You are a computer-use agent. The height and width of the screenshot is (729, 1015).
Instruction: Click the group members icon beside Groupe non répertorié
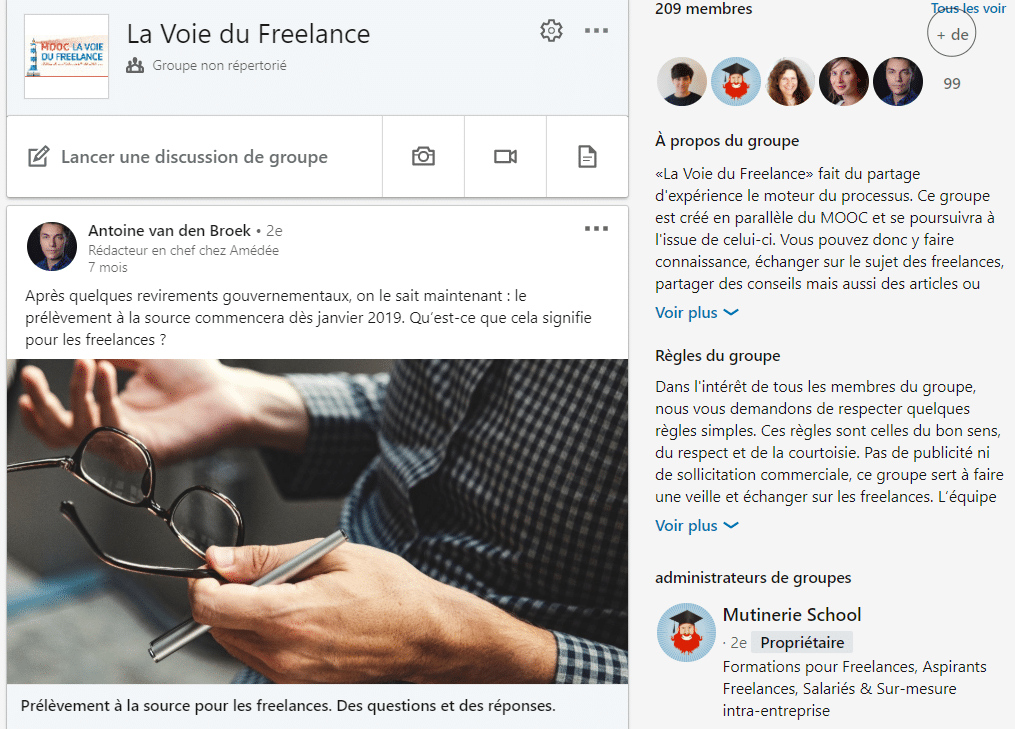click(135, 65)
